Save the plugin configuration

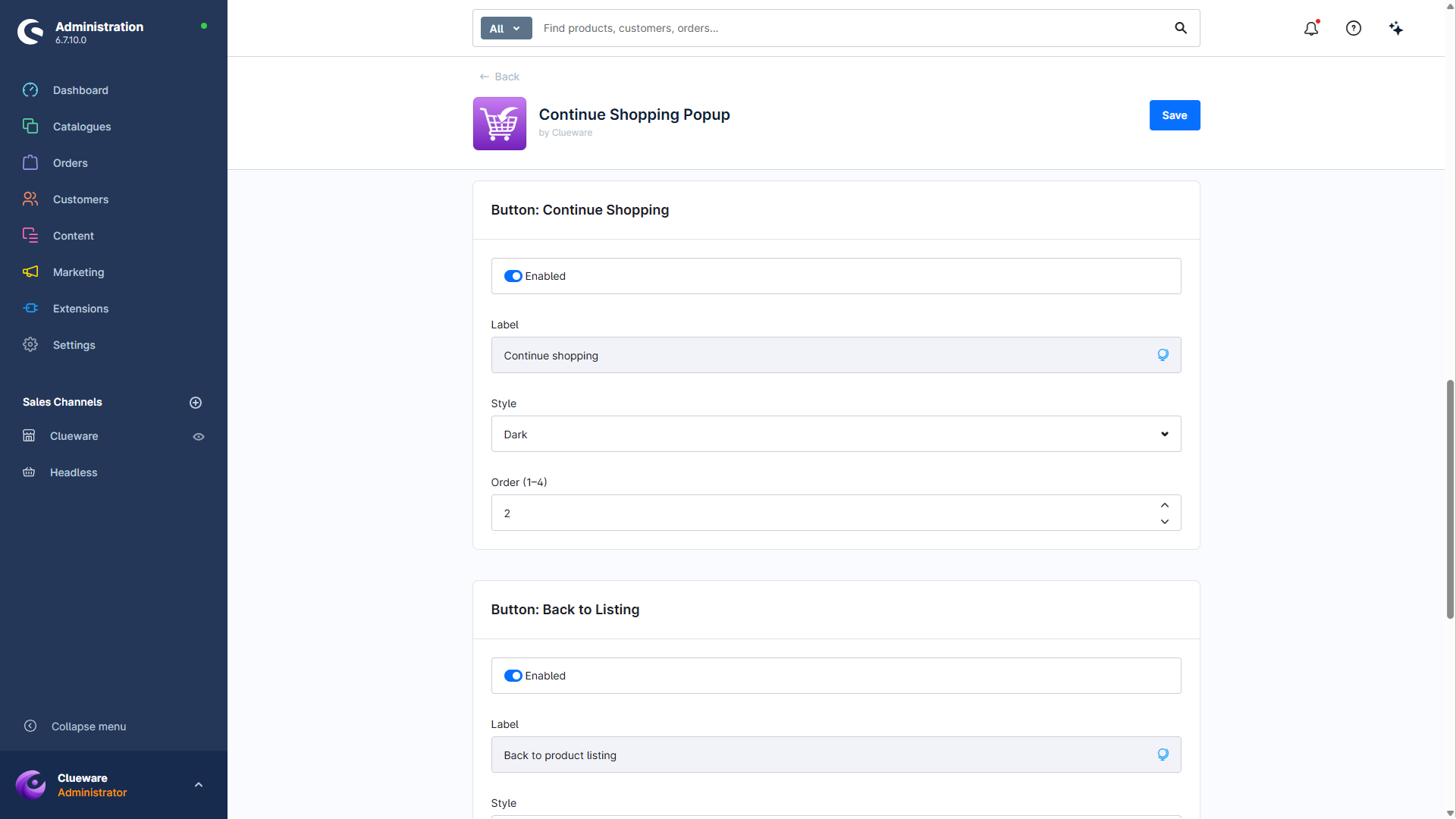pos(1175,115)
